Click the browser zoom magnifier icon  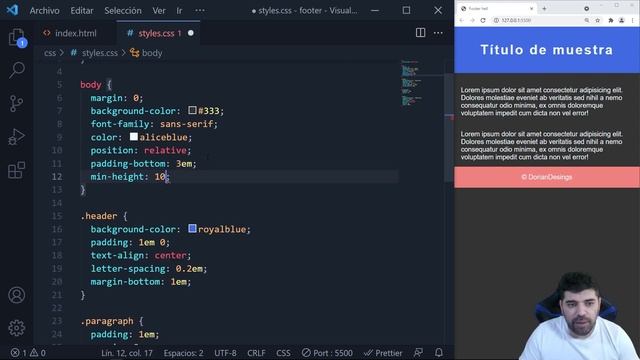(587, 20)
